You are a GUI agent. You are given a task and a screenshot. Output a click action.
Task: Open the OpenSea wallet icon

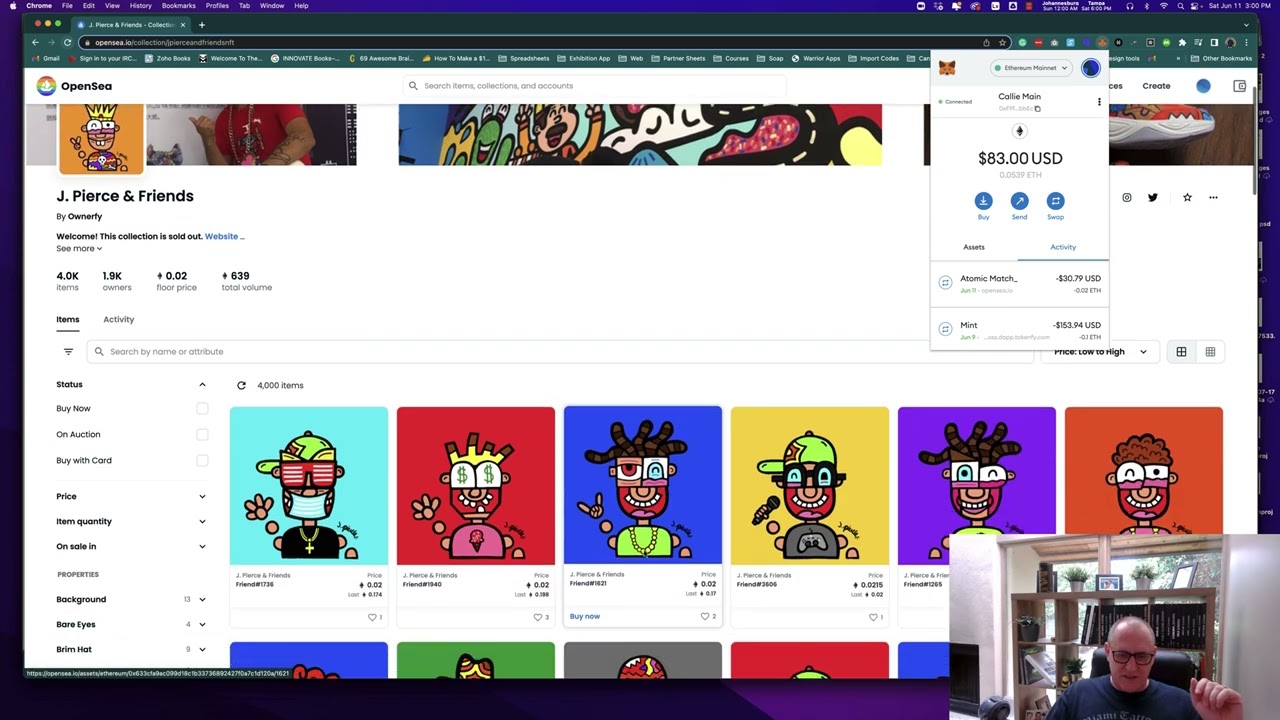(x=1240, y=86)
